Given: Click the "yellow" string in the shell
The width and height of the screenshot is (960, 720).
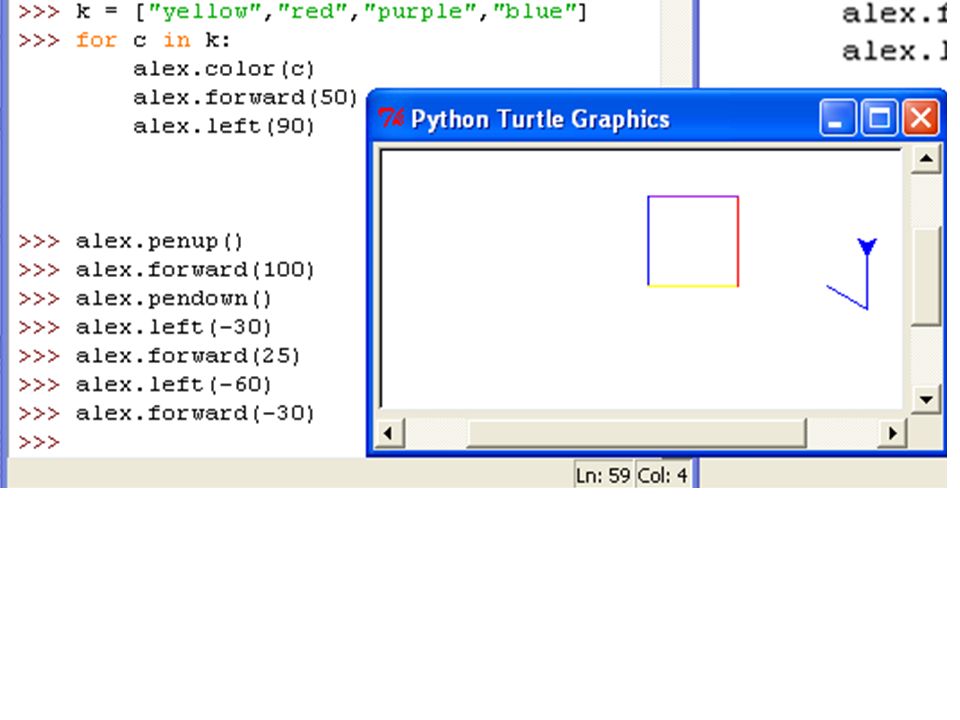Looking at the screenshot, I should [206, 12].
